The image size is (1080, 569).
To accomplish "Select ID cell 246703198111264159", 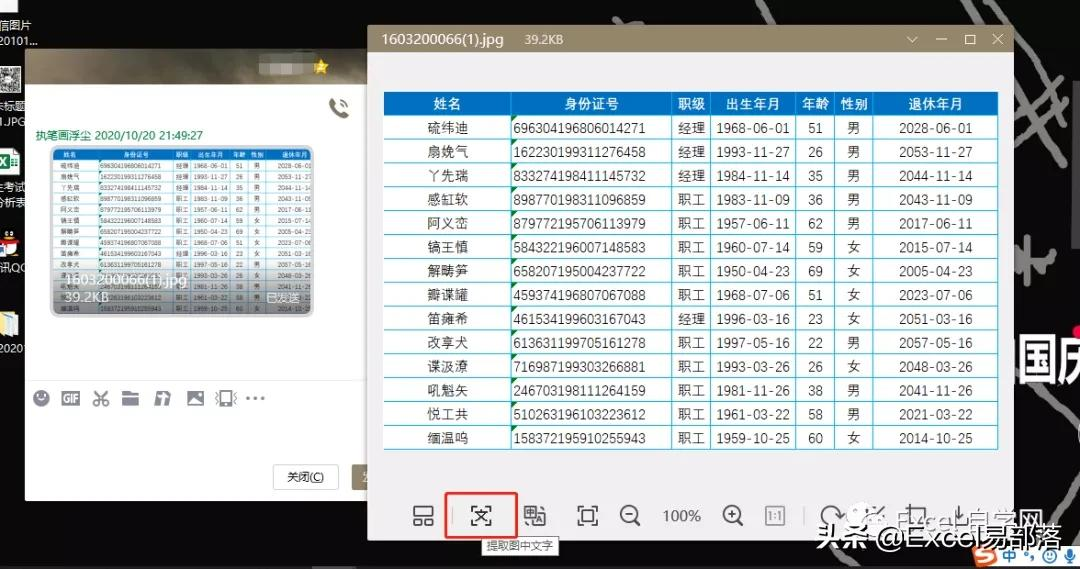I will tap(591, 391).
